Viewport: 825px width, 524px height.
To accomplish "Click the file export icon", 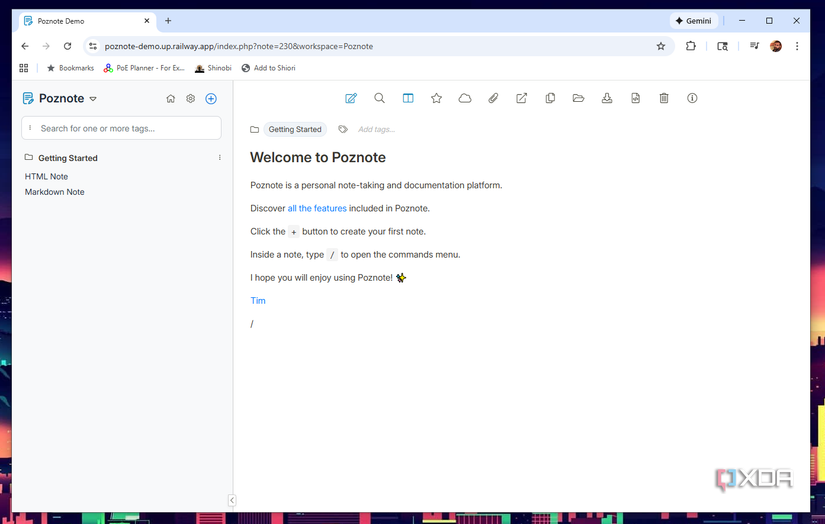I will [636, 98].
